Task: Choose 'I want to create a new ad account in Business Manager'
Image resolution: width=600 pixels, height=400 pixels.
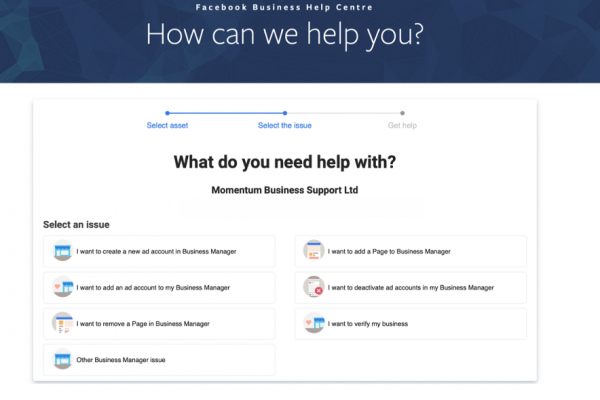Action: [159, 251]
